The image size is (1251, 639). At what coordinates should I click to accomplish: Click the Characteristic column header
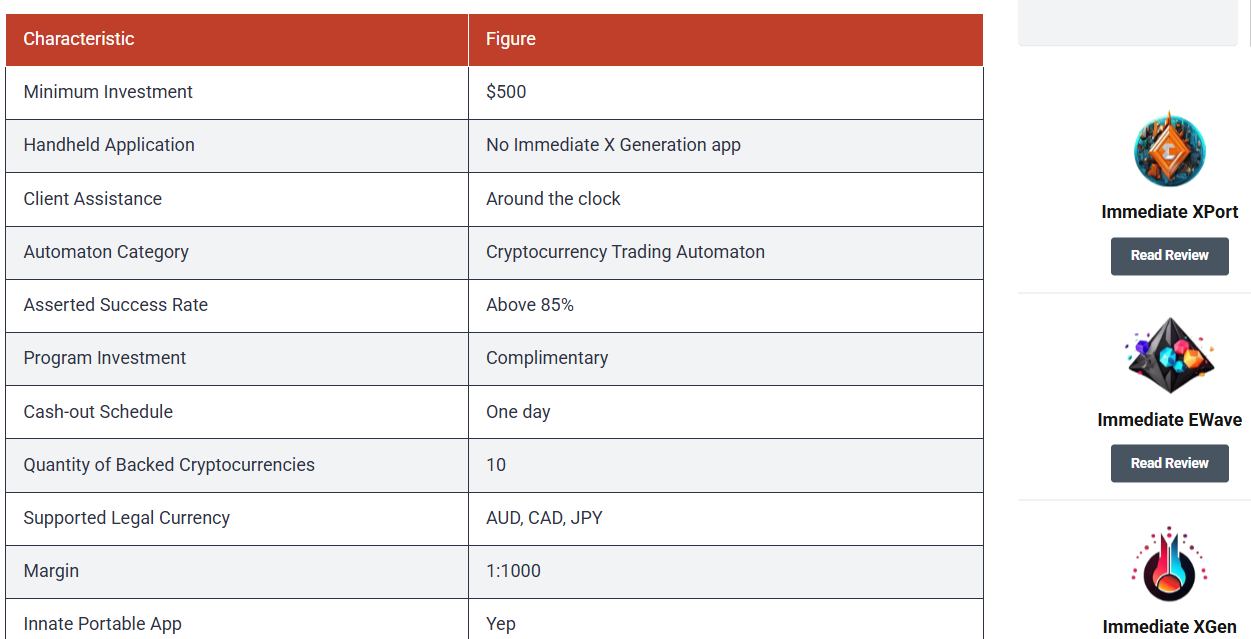point(237,40)
